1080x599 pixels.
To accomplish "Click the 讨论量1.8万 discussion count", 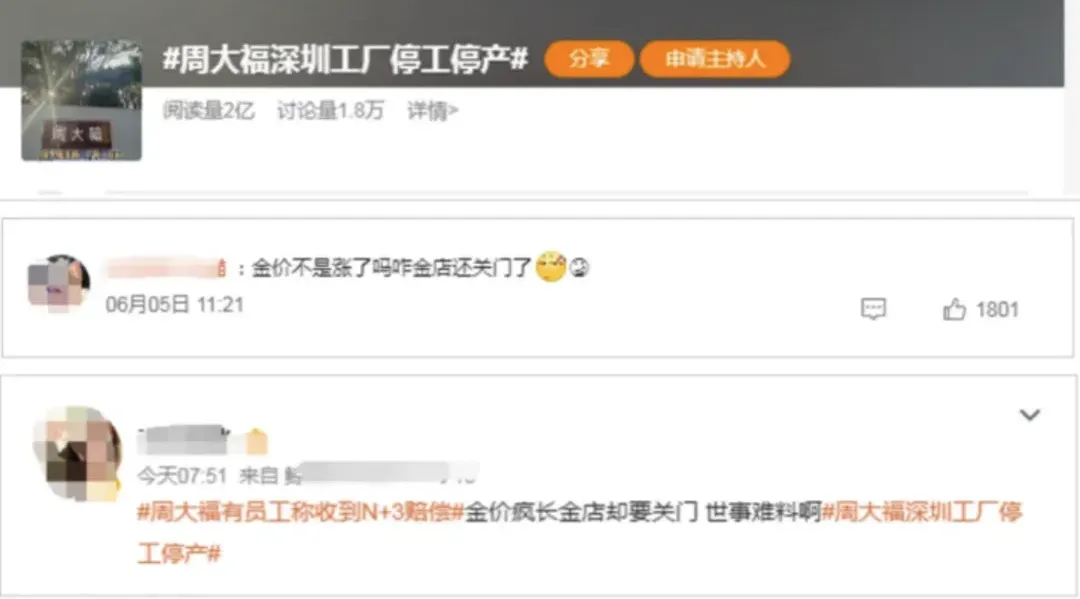I will pos(331,110).
